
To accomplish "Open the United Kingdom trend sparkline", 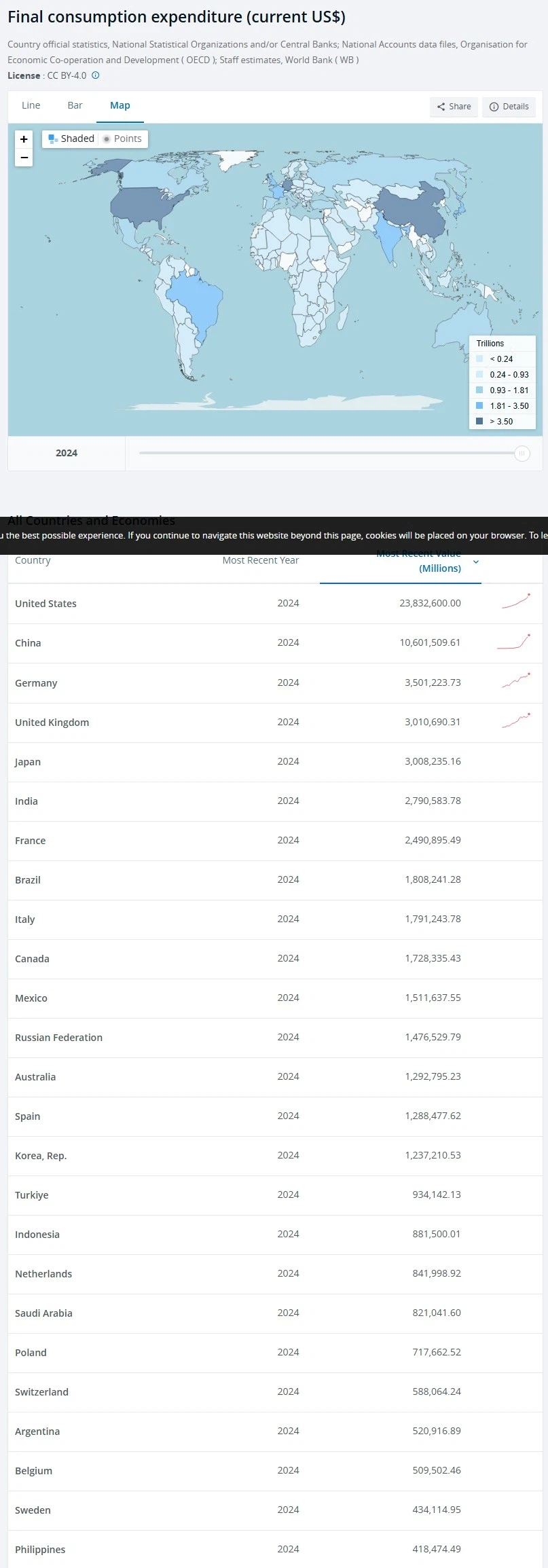I will pos(516,721).
